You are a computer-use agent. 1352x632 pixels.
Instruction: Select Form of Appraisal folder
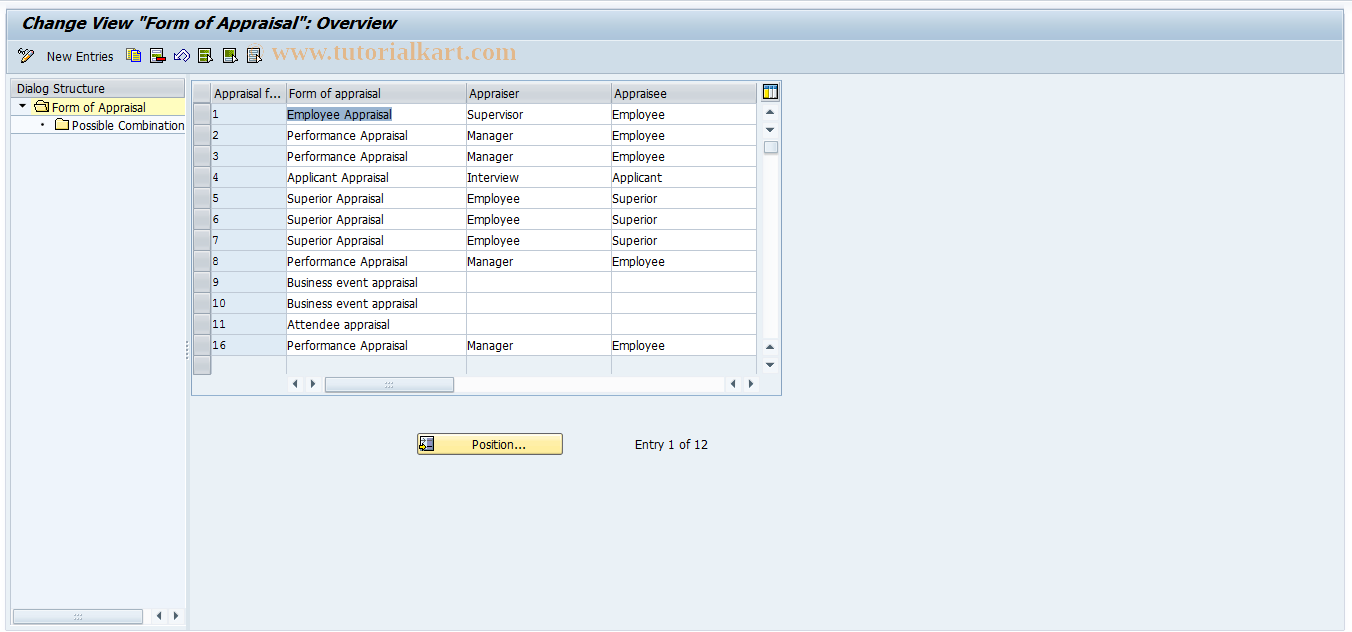coord(98,107)
